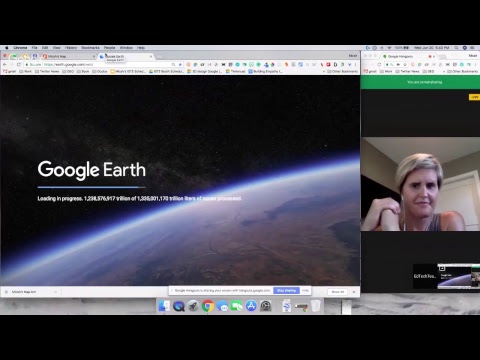The width and height of the screenshot is (480, 360).
Task: Open the Oculus bookmarks folder
Action: point(100,71)
